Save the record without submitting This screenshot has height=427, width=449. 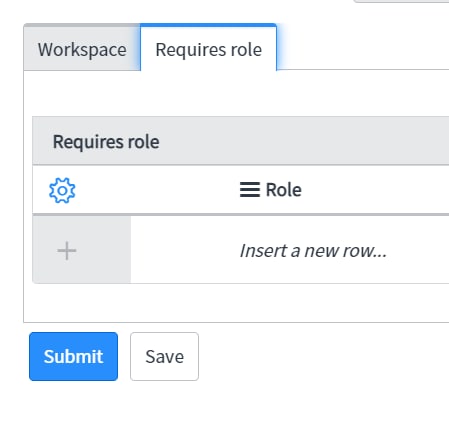click(x=164, y=356)
